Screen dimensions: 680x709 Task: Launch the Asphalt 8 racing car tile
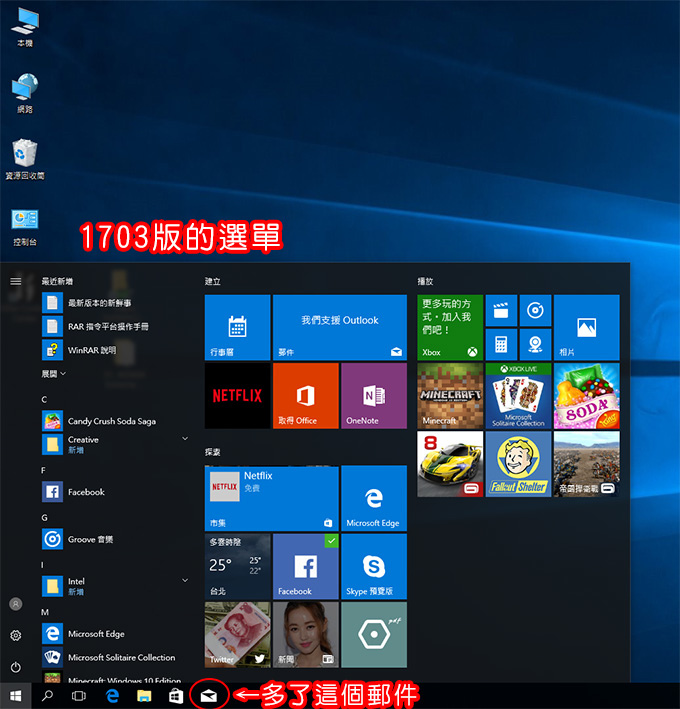click(x=450, y=464)
